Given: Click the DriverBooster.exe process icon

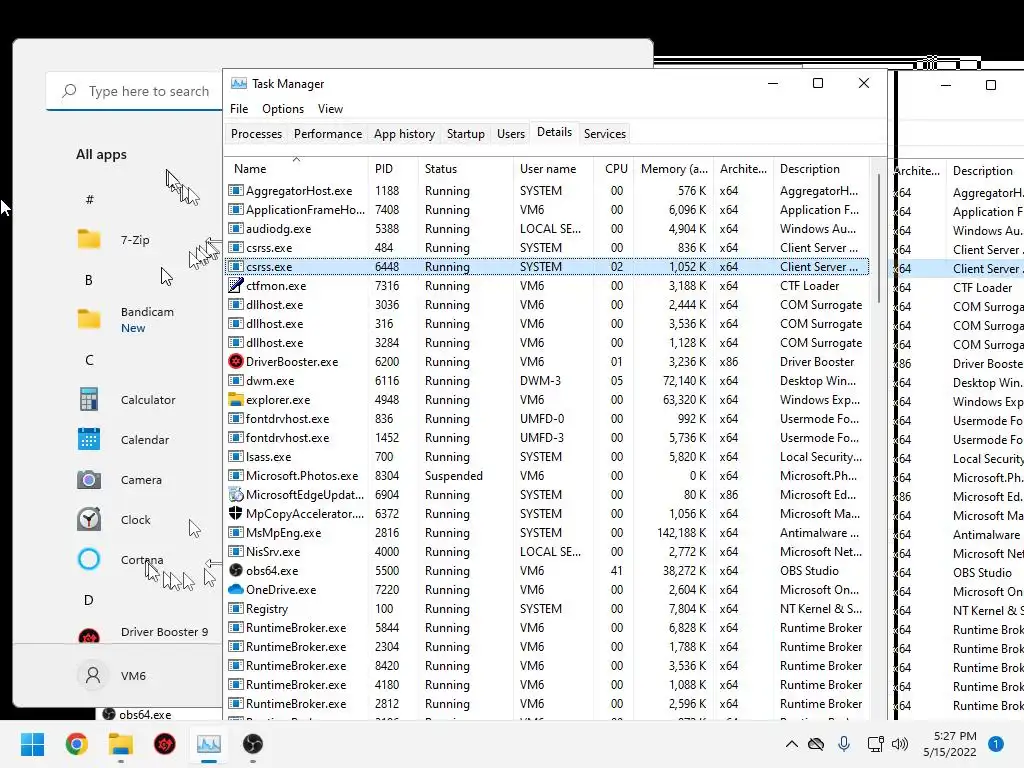Looking at the screenshot, I should (x=236, y=361).
